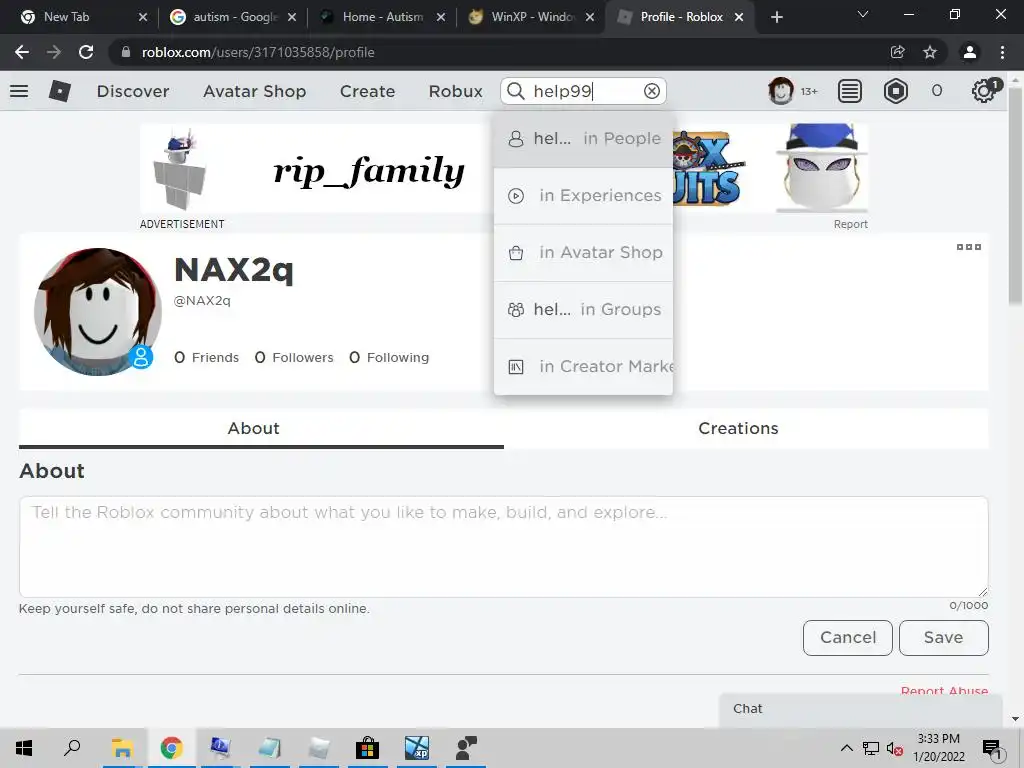Go forward with the browser forward arrow

(54, 52)
